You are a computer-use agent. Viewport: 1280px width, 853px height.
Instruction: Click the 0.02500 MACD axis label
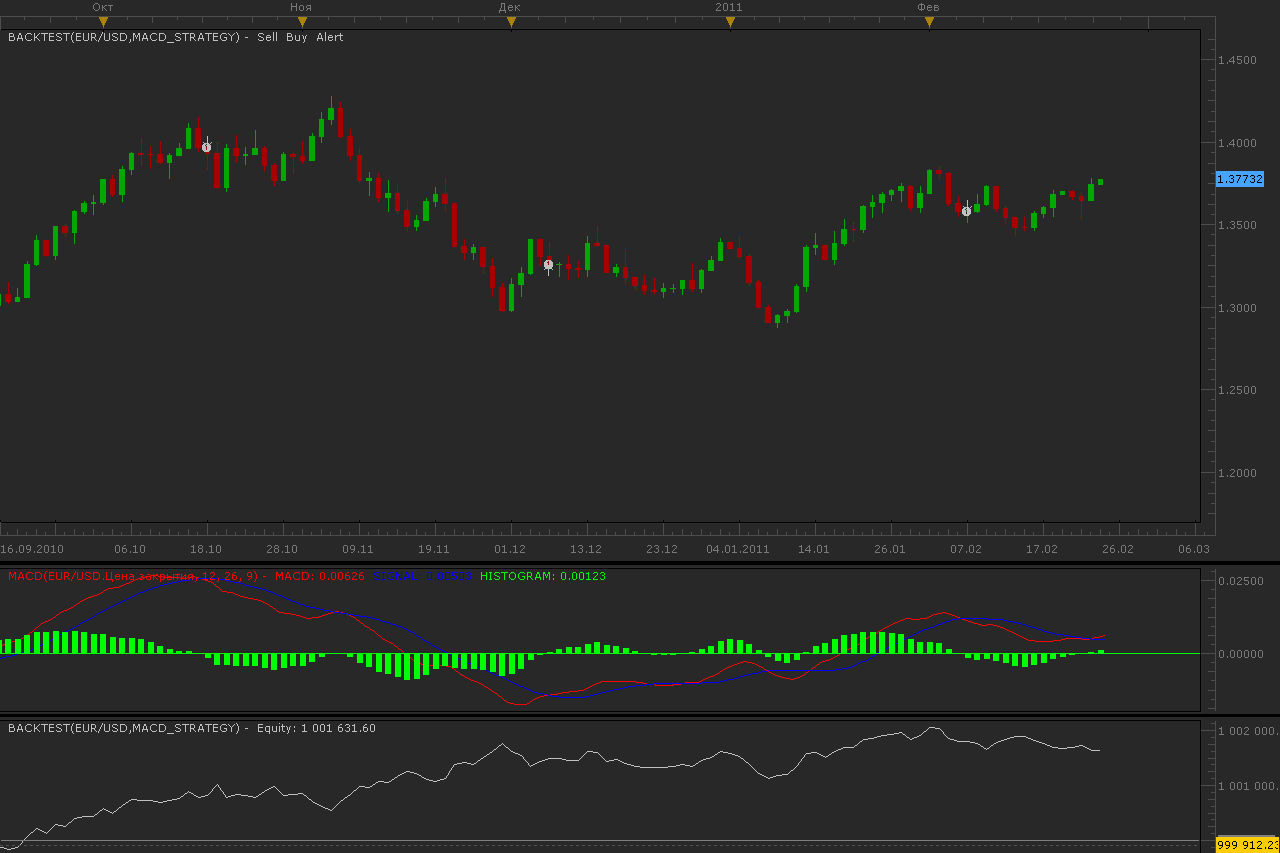pyautogui.click(x=1240, y=581)
